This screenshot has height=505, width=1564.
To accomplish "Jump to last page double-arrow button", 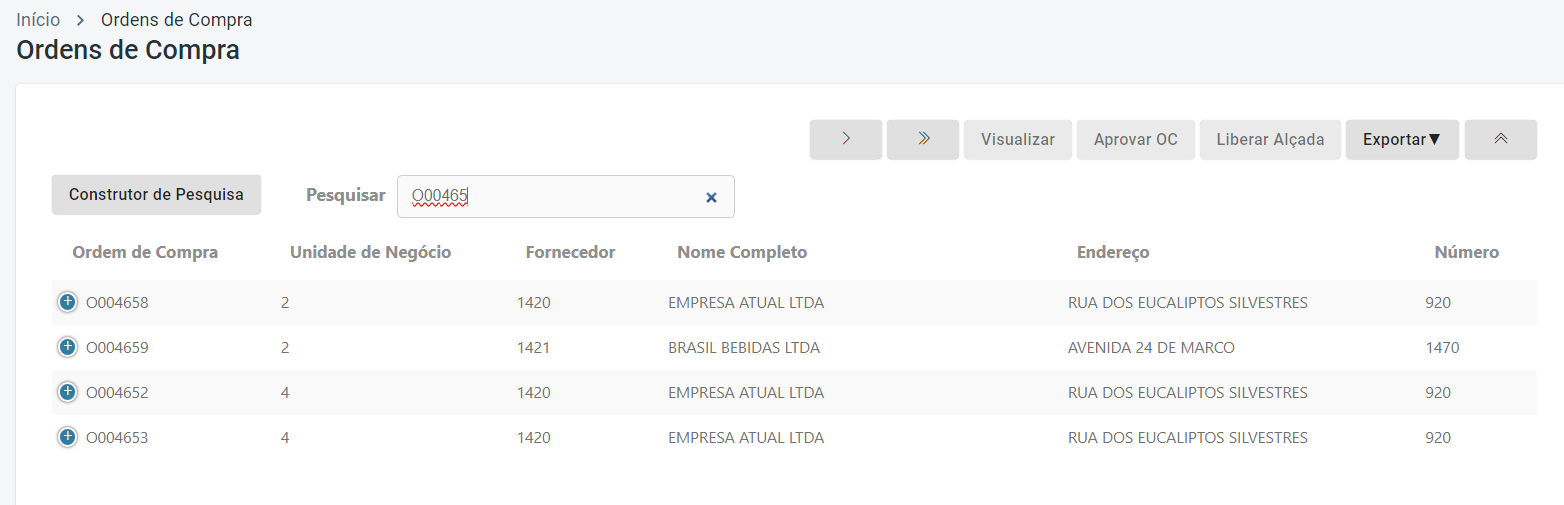I will click(x=922, y=139).
